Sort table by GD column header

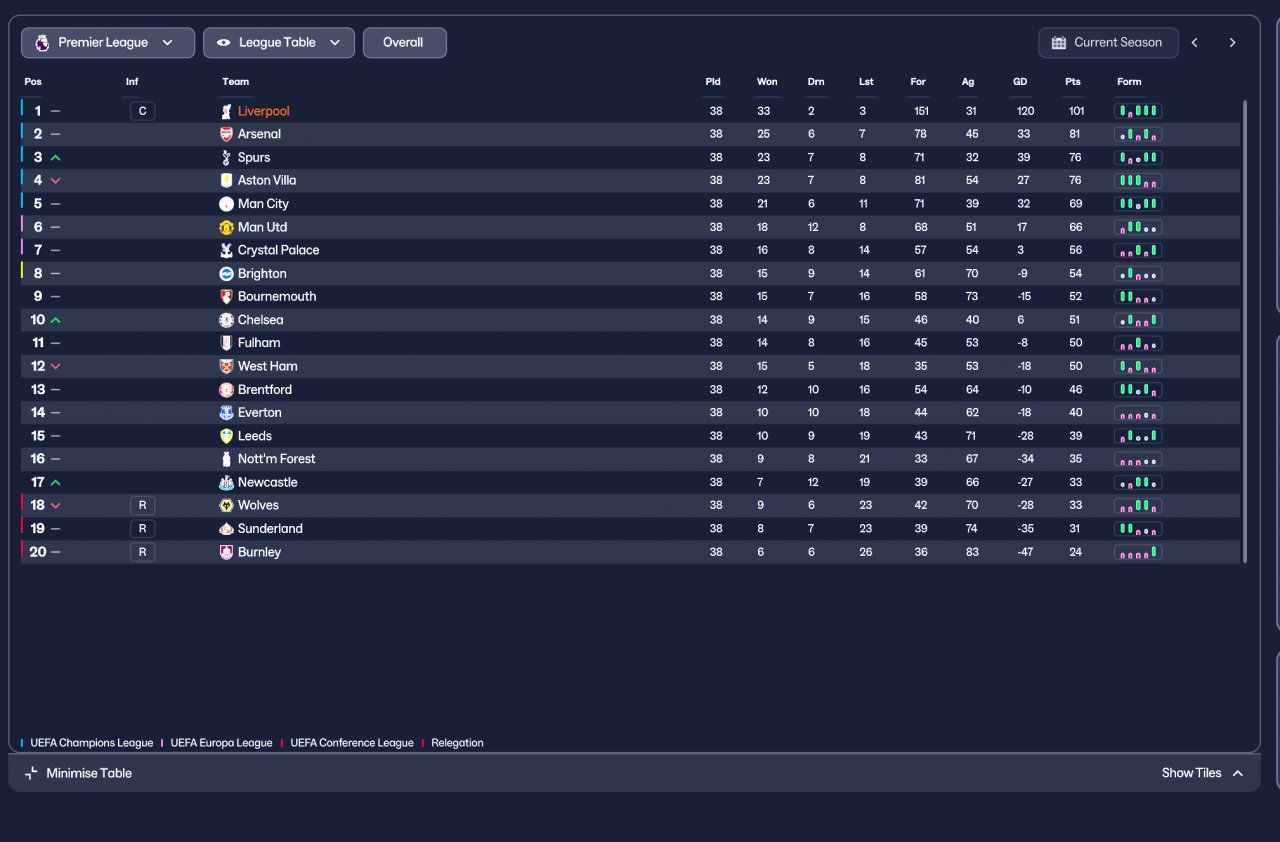1020,82
